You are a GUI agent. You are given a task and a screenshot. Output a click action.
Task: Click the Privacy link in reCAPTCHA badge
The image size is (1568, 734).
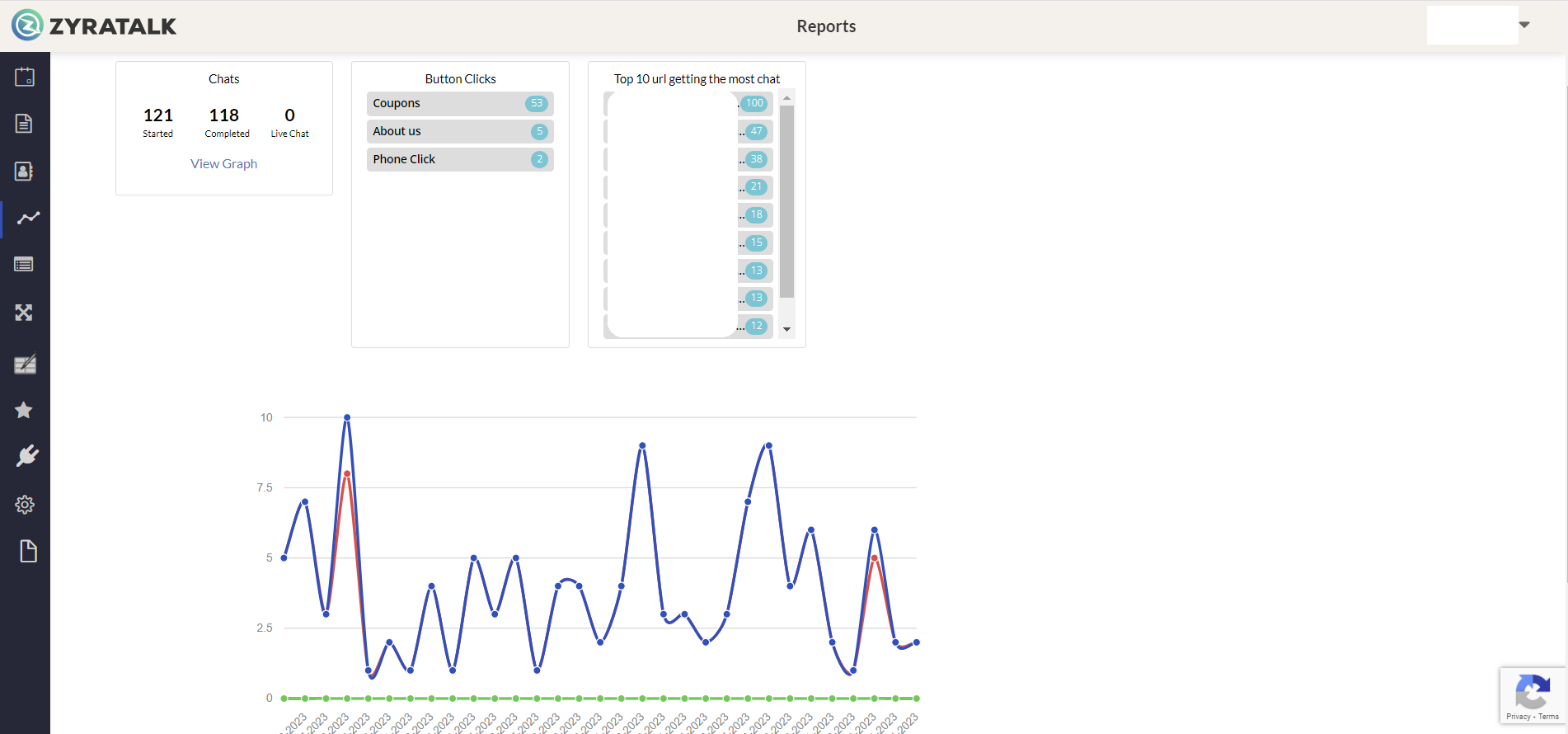pos(1519,717)
